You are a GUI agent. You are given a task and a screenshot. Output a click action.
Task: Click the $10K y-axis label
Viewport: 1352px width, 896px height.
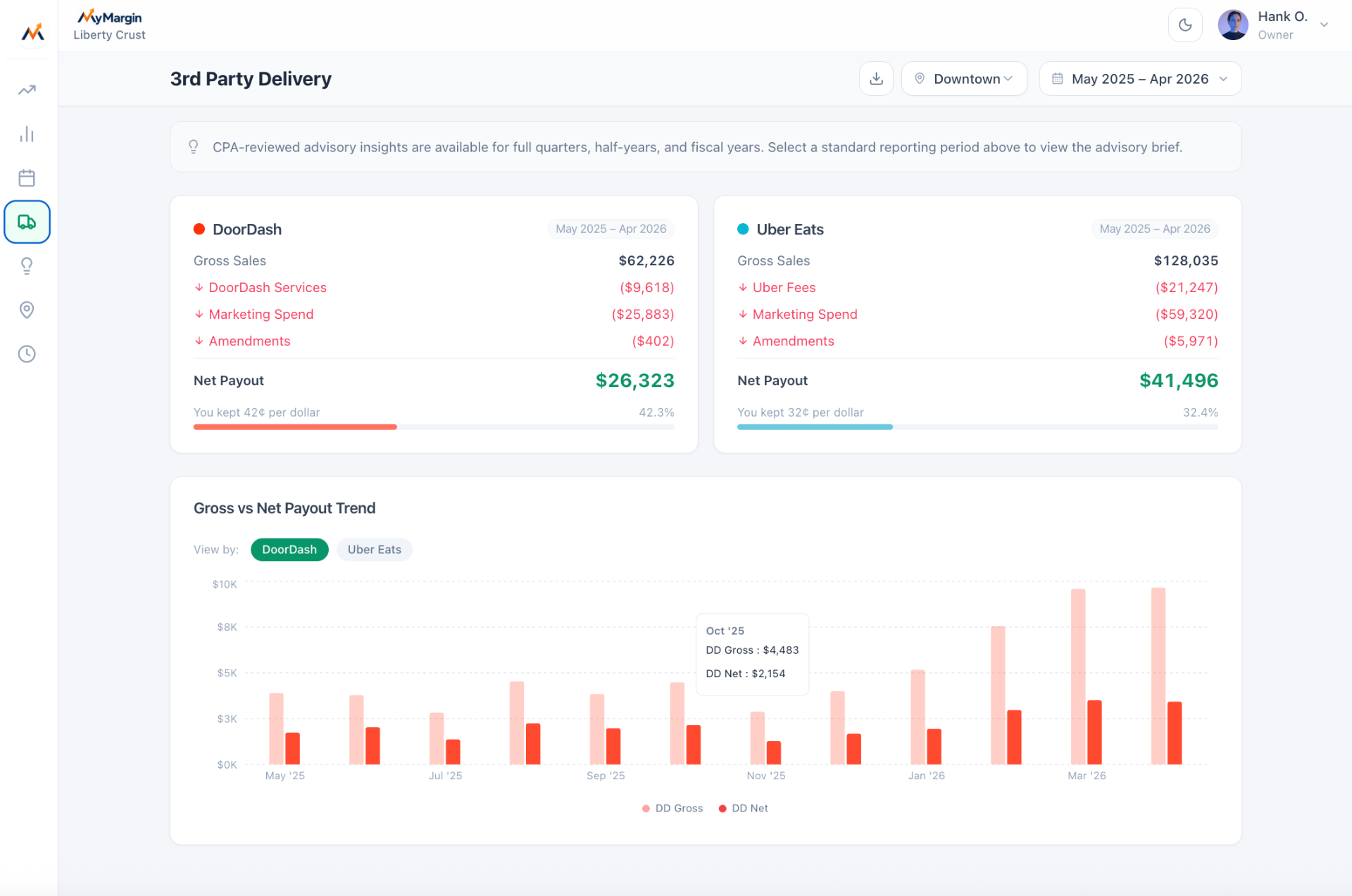tap(225, 584)
